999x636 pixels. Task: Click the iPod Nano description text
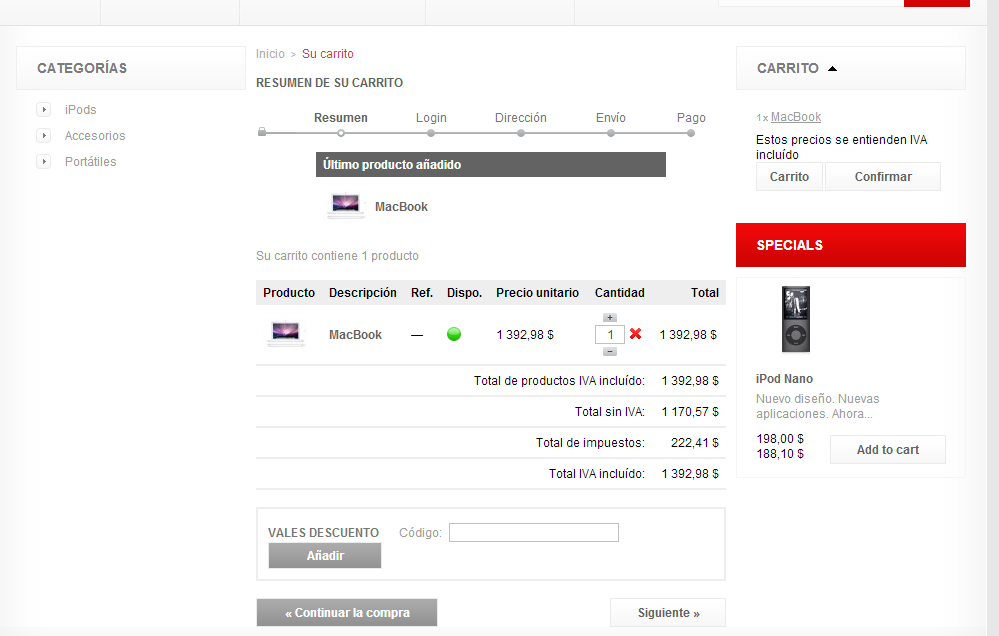tap(817, 406)
